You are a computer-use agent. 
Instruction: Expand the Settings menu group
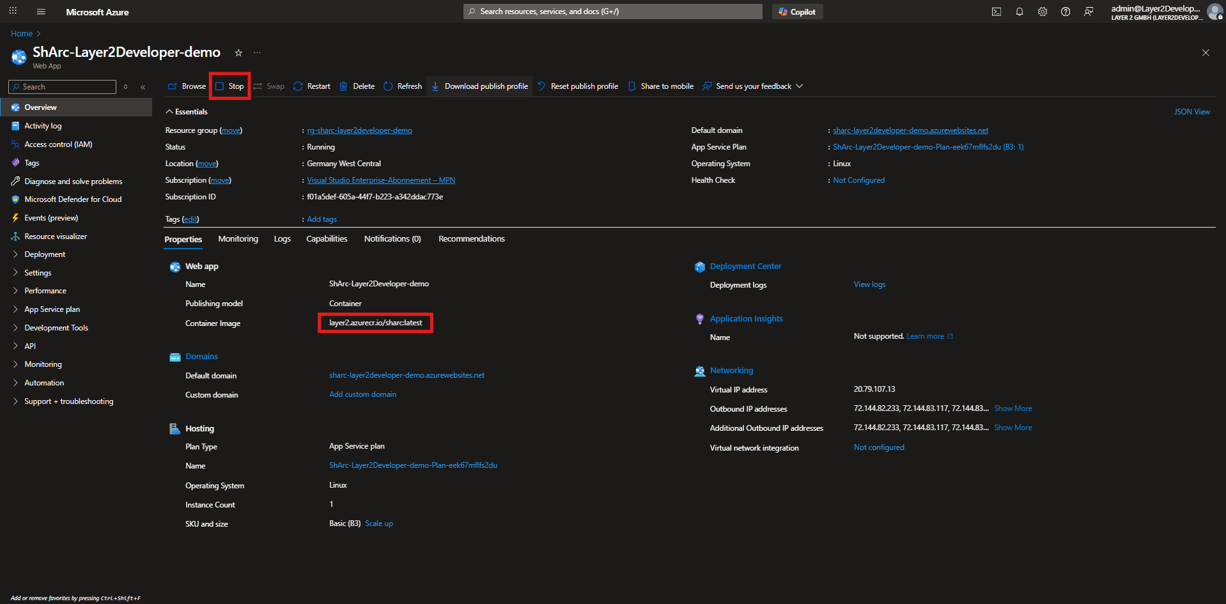point(37,273)
